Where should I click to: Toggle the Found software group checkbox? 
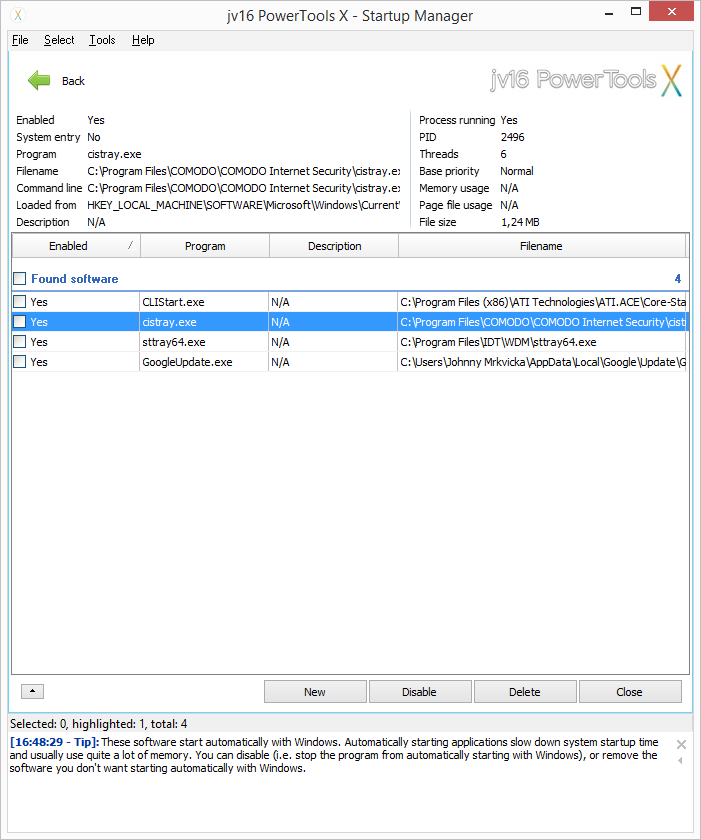[20, 279]
